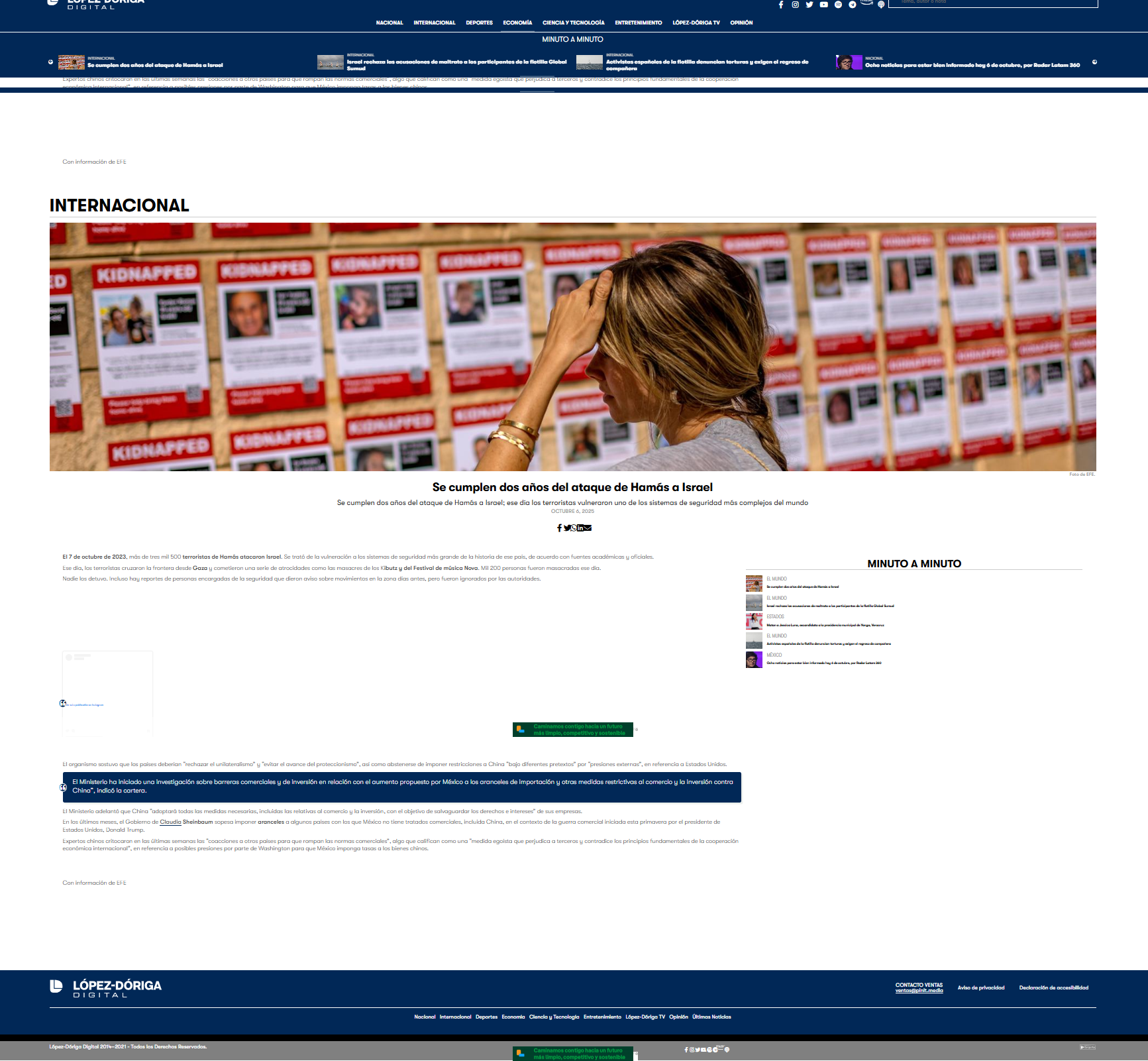Open the Deportes section in top menu

tap(480, 23)
